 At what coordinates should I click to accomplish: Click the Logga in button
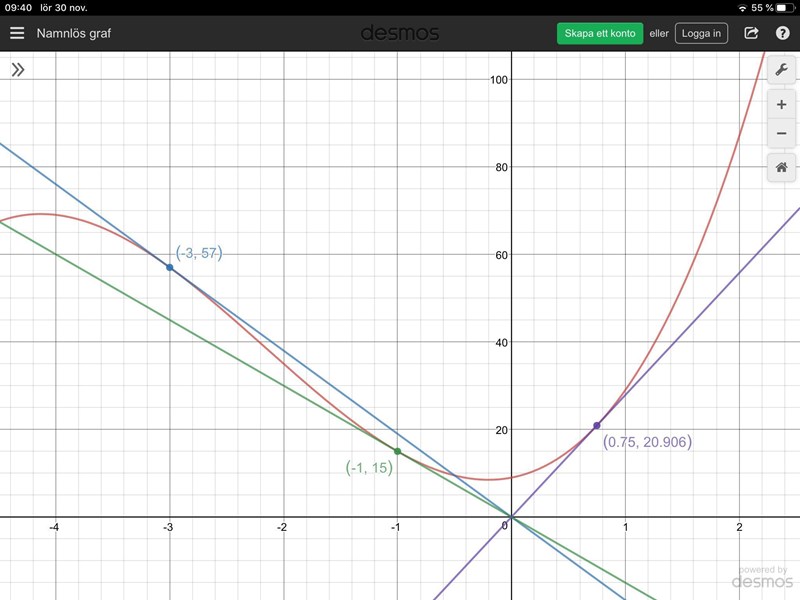[701, 33]
